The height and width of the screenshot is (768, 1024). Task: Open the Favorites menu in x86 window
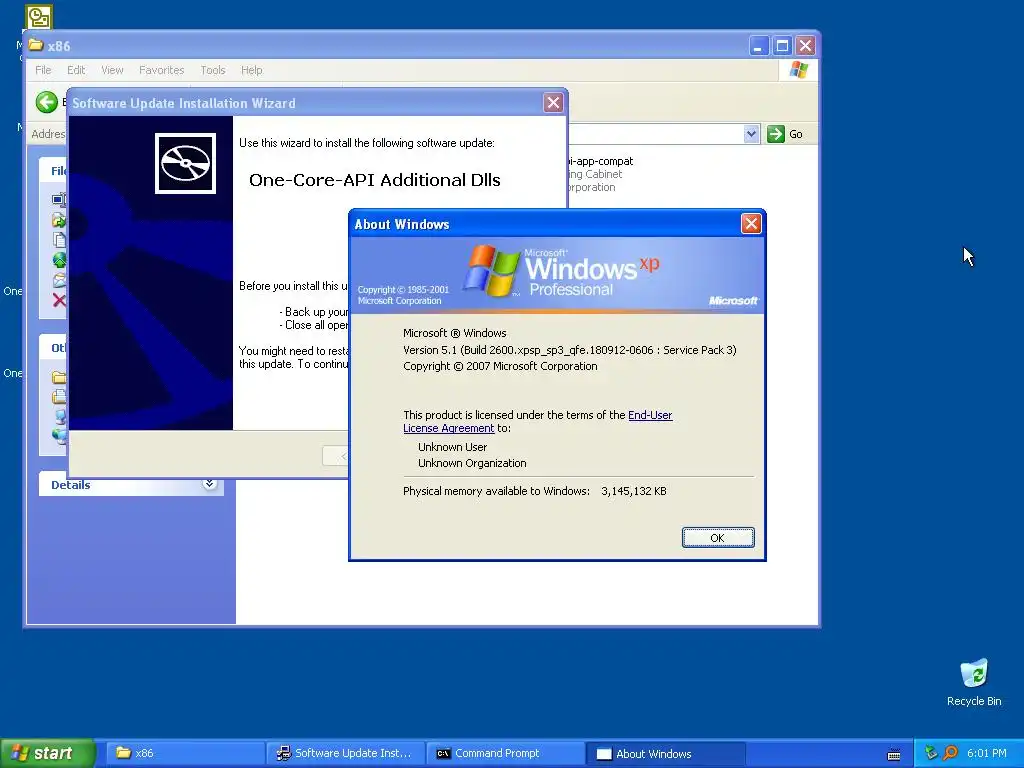[x=161, y=70]
